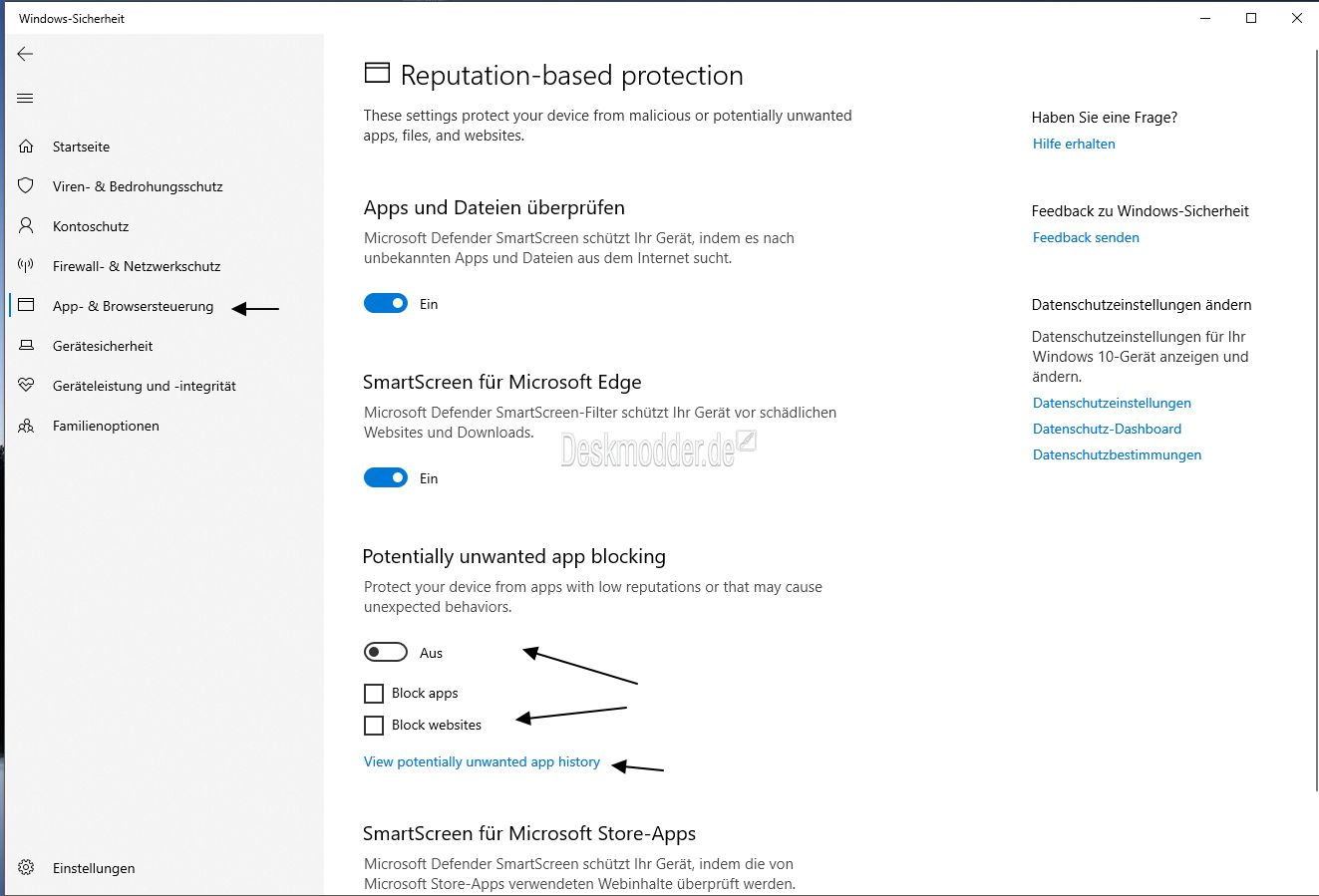This screenshot has width=1319, height=896.
Task: Open Familienoptionen in the sidebar
Action: (106, 426)
